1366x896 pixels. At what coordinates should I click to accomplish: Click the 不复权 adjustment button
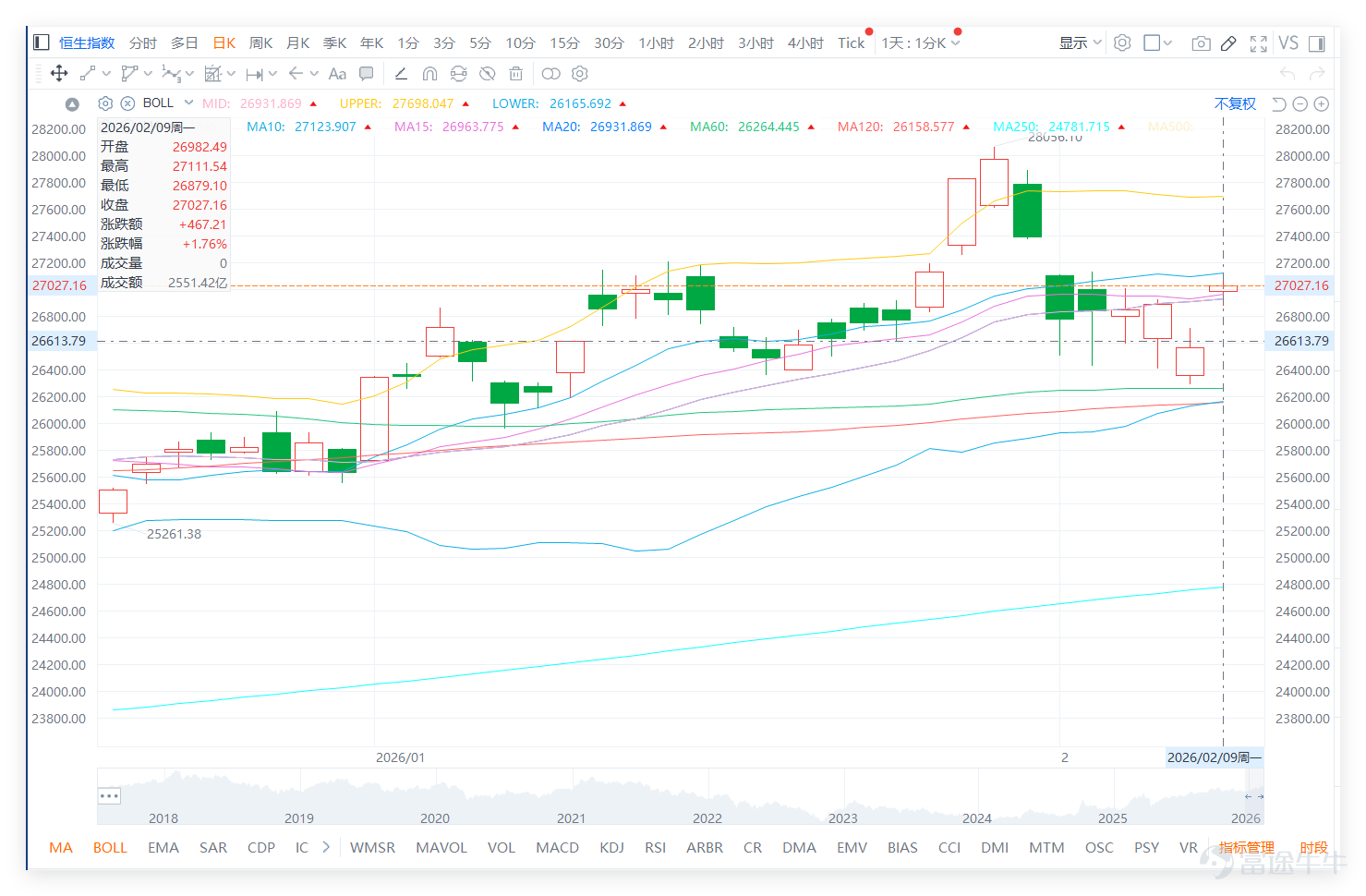pyautogui.click(x=1235, y=103)
